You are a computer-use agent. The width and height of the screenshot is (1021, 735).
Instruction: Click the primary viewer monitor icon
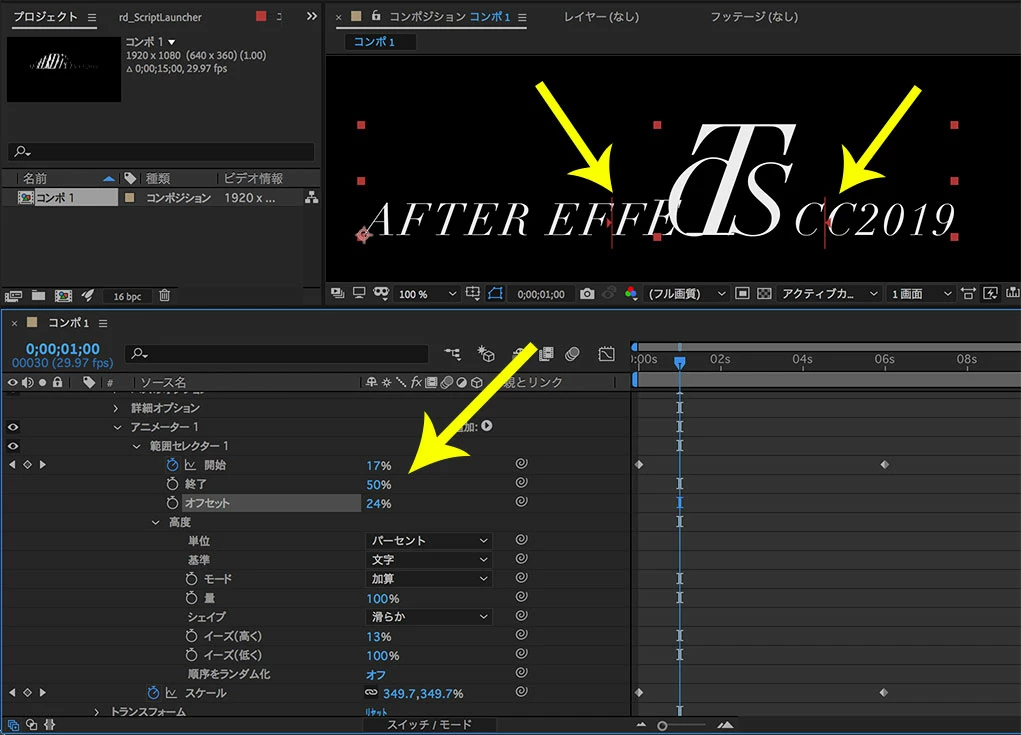coord(359,294)
